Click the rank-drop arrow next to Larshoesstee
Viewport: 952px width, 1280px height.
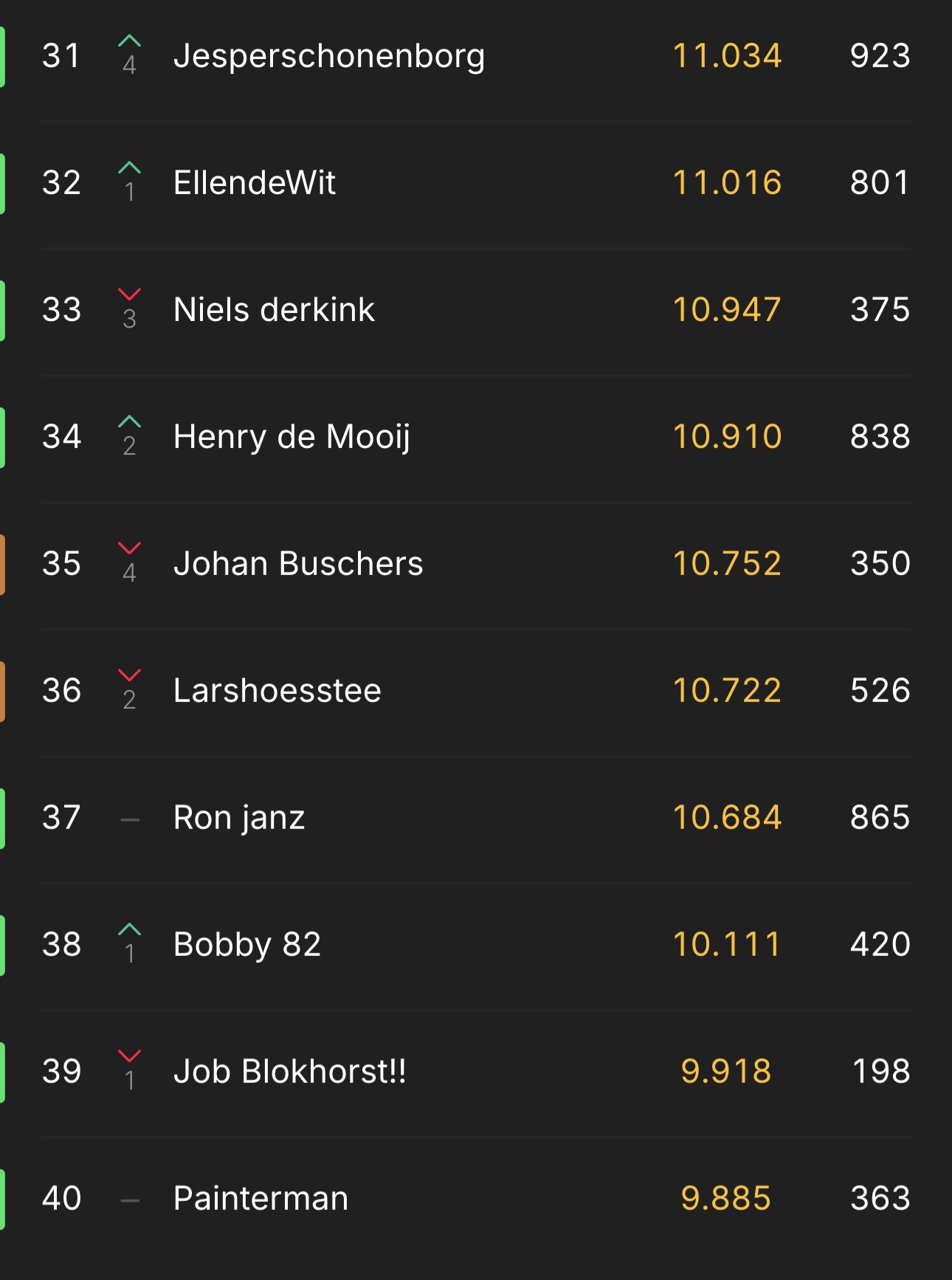point(129,675)
